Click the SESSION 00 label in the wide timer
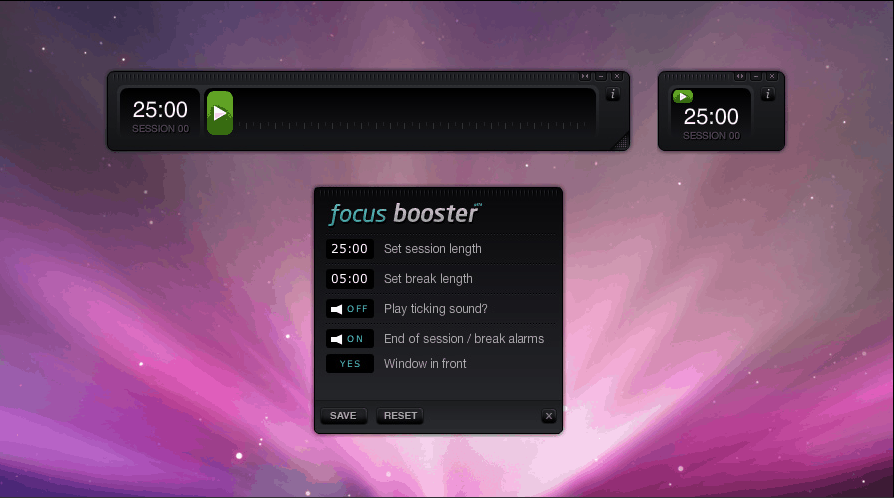 [x=160, y=129]
